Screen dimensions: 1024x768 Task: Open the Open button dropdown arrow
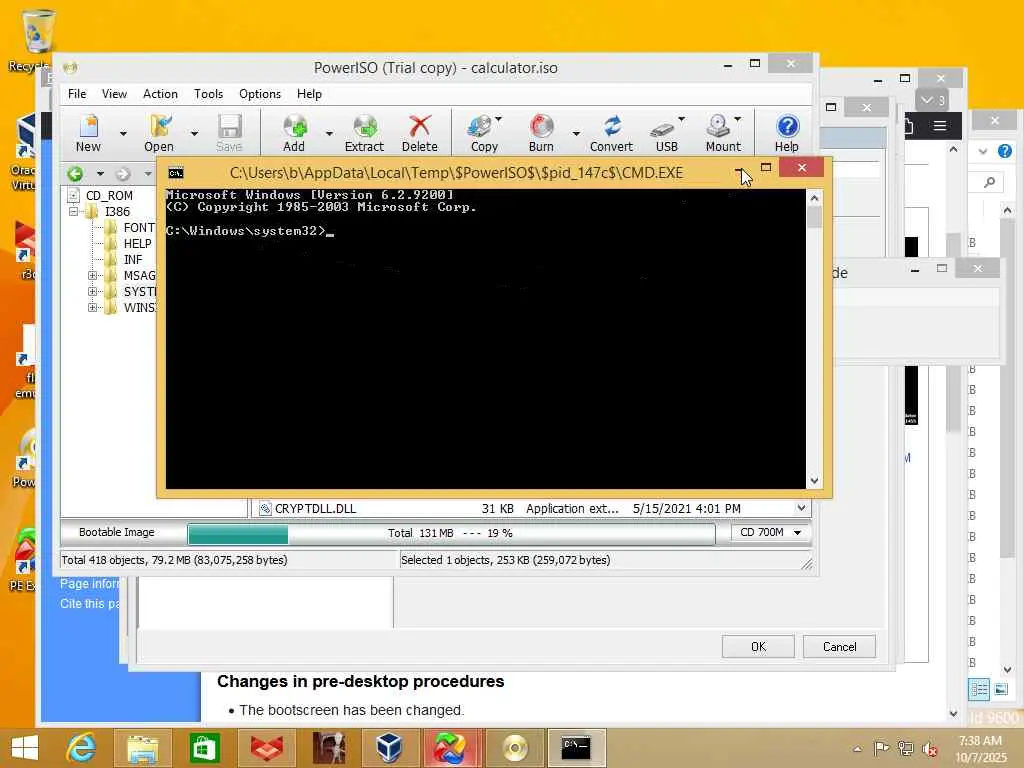(x=194, y=133)
